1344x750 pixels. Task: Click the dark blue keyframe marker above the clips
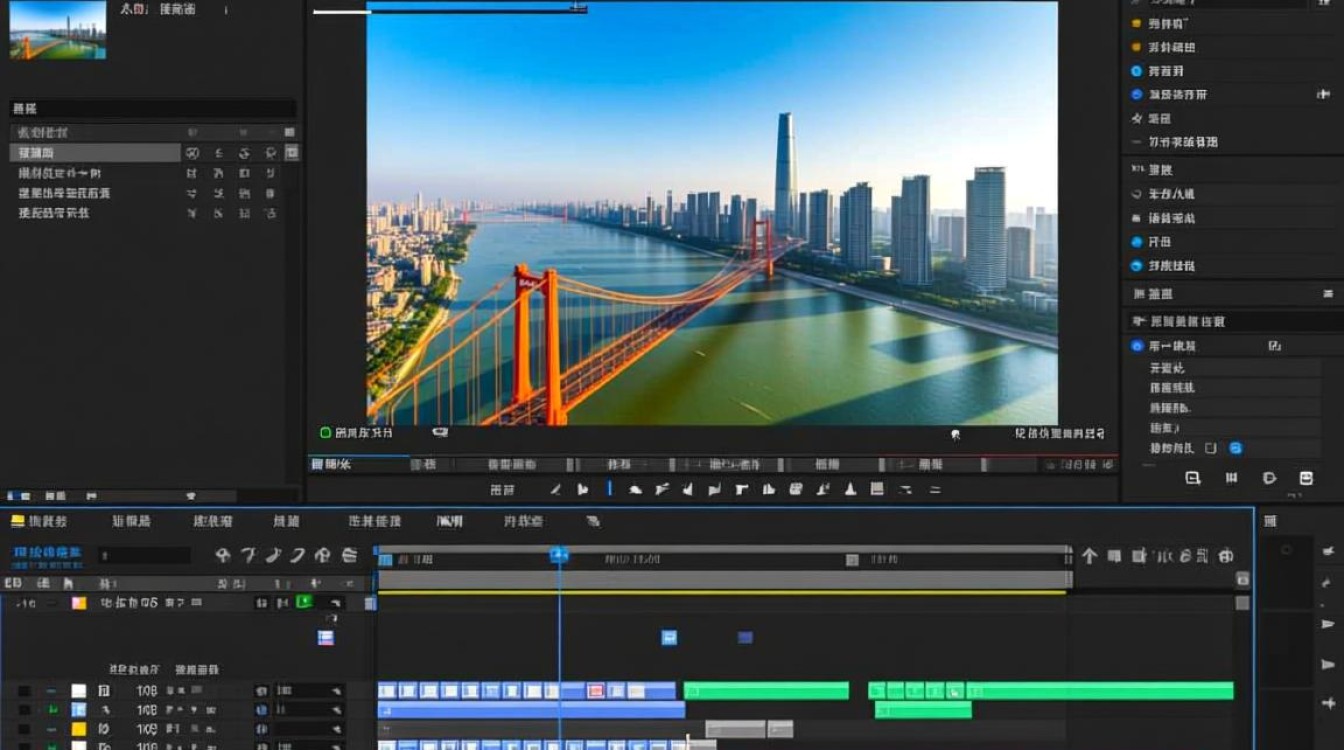745,637
